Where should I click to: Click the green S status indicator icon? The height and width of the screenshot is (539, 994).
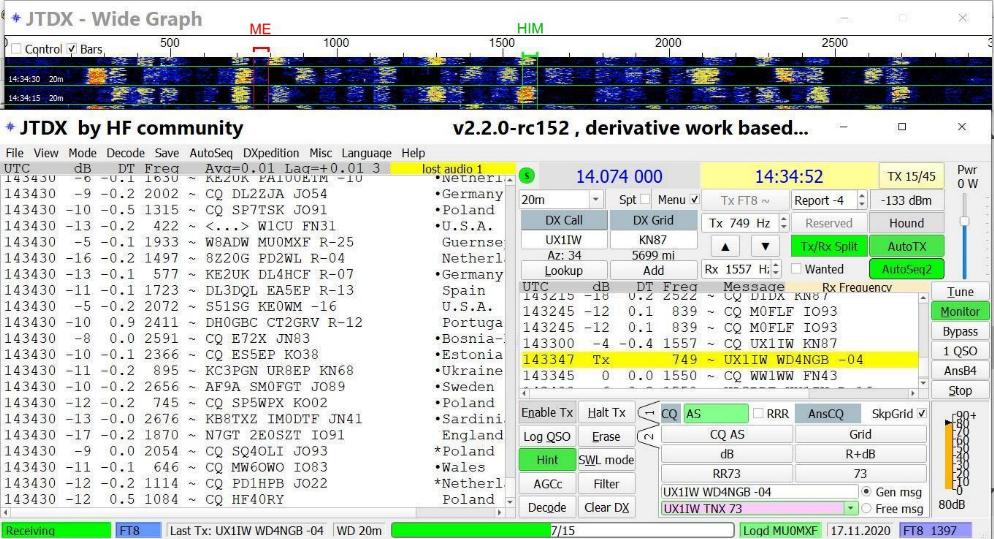point(527,176)
